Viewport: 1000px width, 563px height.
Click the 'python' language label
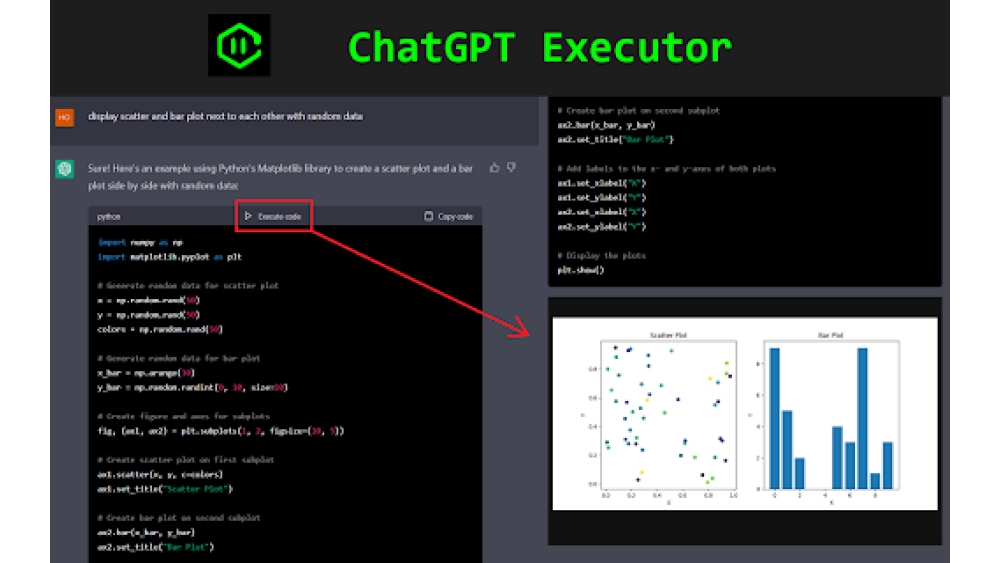point(108,217)
